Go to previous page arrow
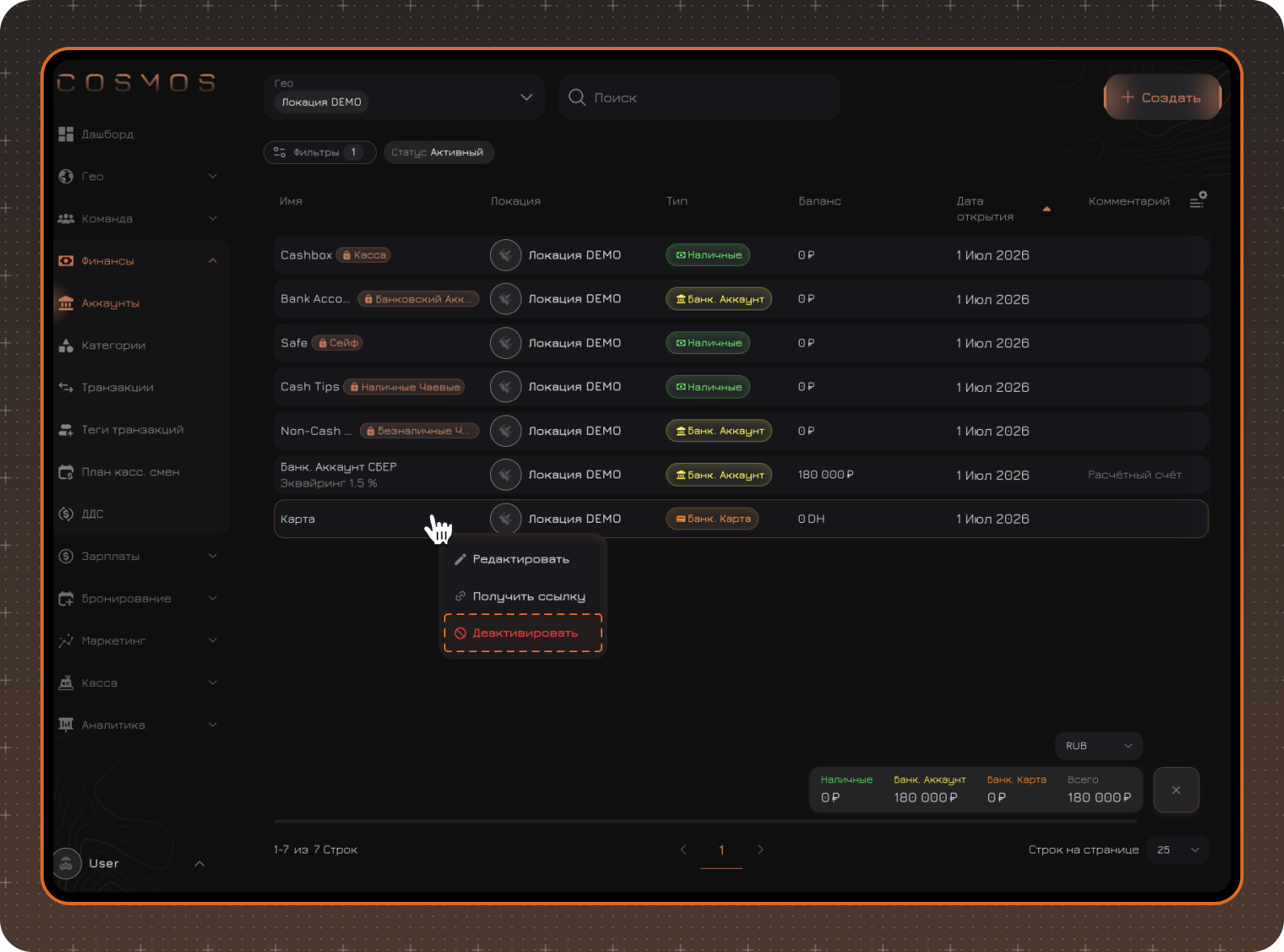Image resolution: width=1284 pixels, height=952 pixels. [x=683, y=849]
